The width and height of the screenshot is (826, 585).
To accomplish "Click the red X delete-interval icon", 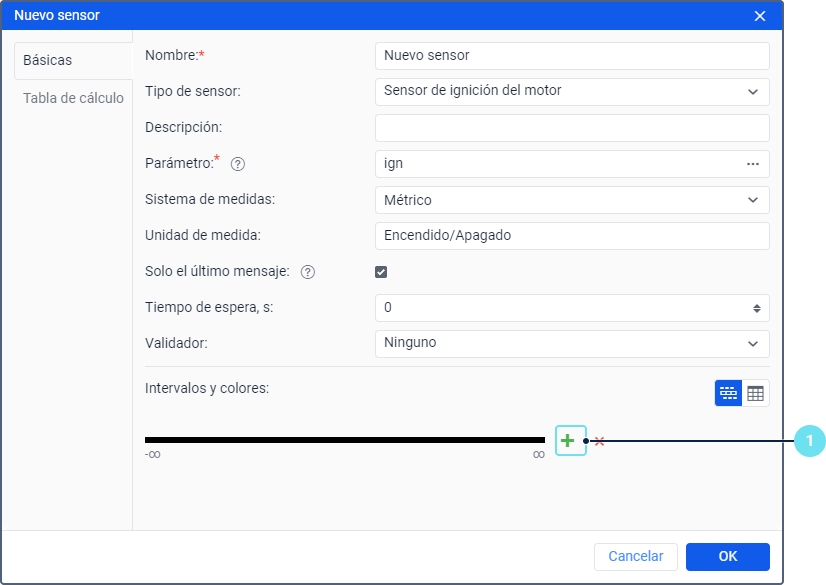I will click(x=599, y=441).
